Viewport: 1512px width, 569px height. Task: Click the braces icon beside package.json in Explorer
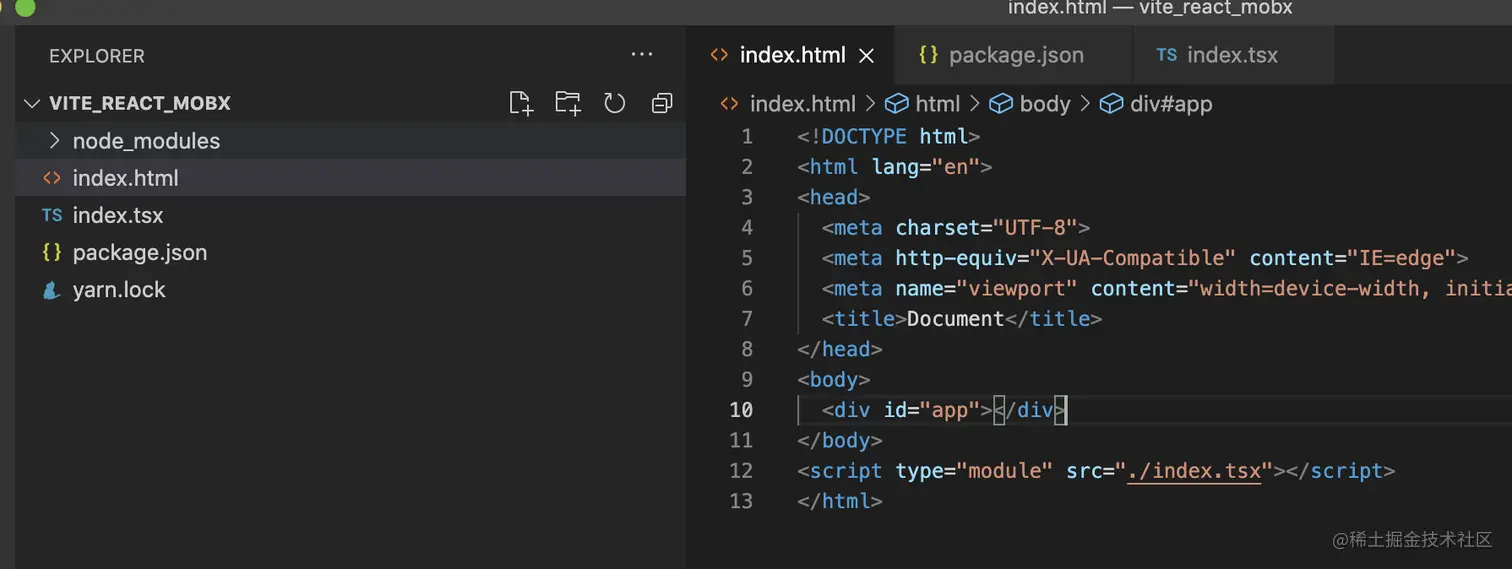pos(52,252)
